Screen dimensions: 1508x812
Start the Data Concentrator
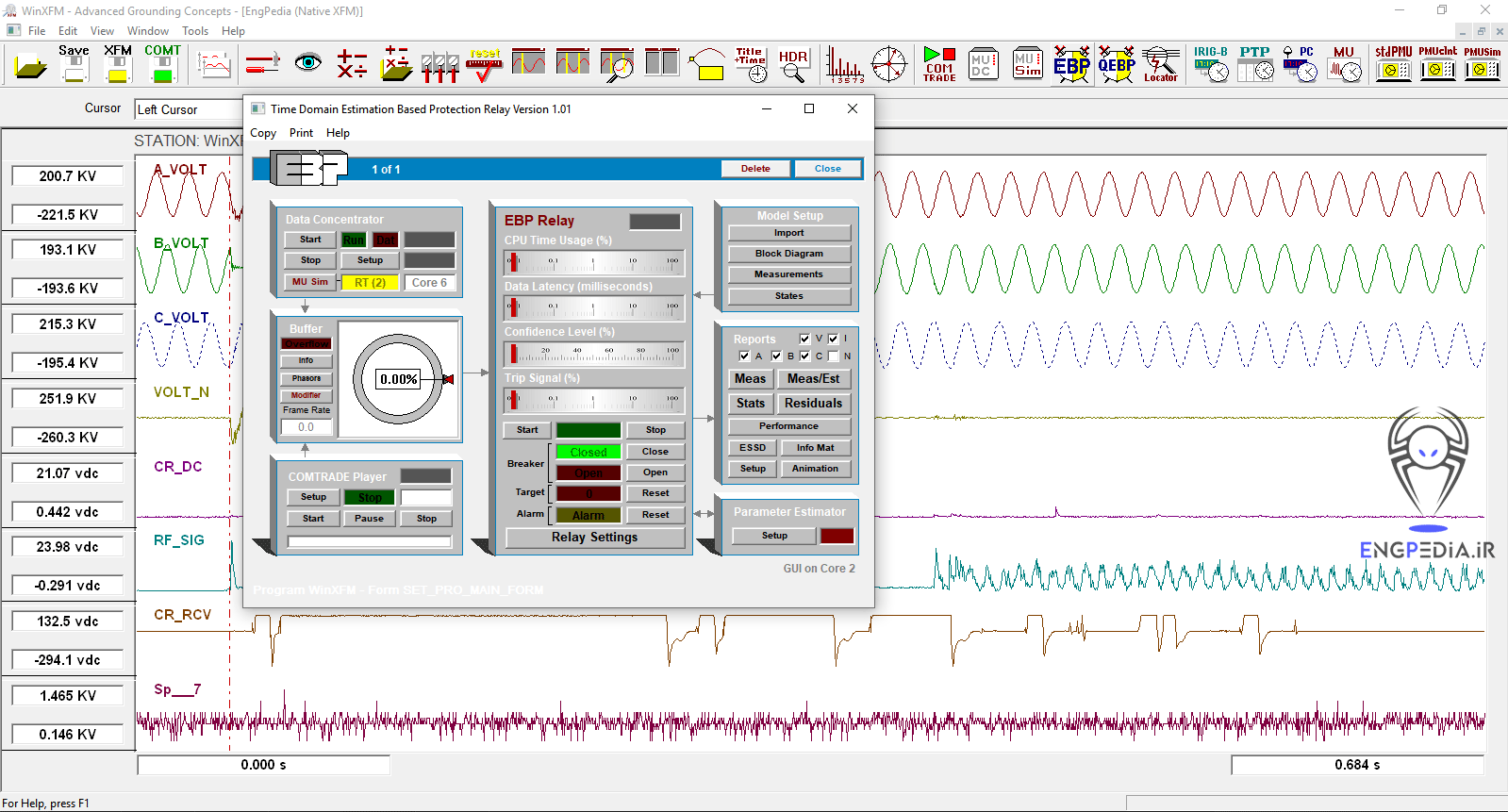click(310, 240)
